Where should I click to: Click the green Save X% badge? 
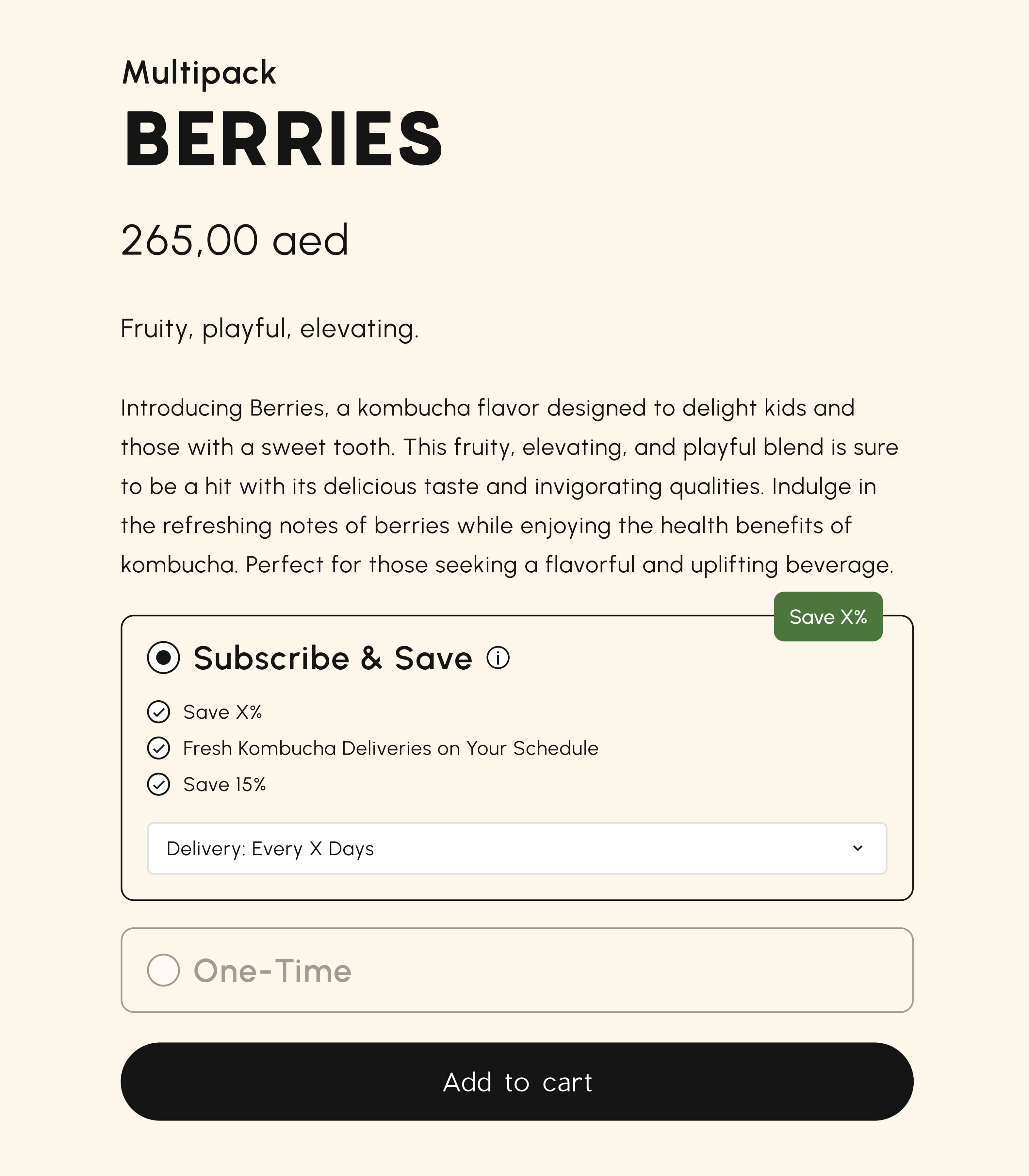pyautogui.click(x=828, y=617)
